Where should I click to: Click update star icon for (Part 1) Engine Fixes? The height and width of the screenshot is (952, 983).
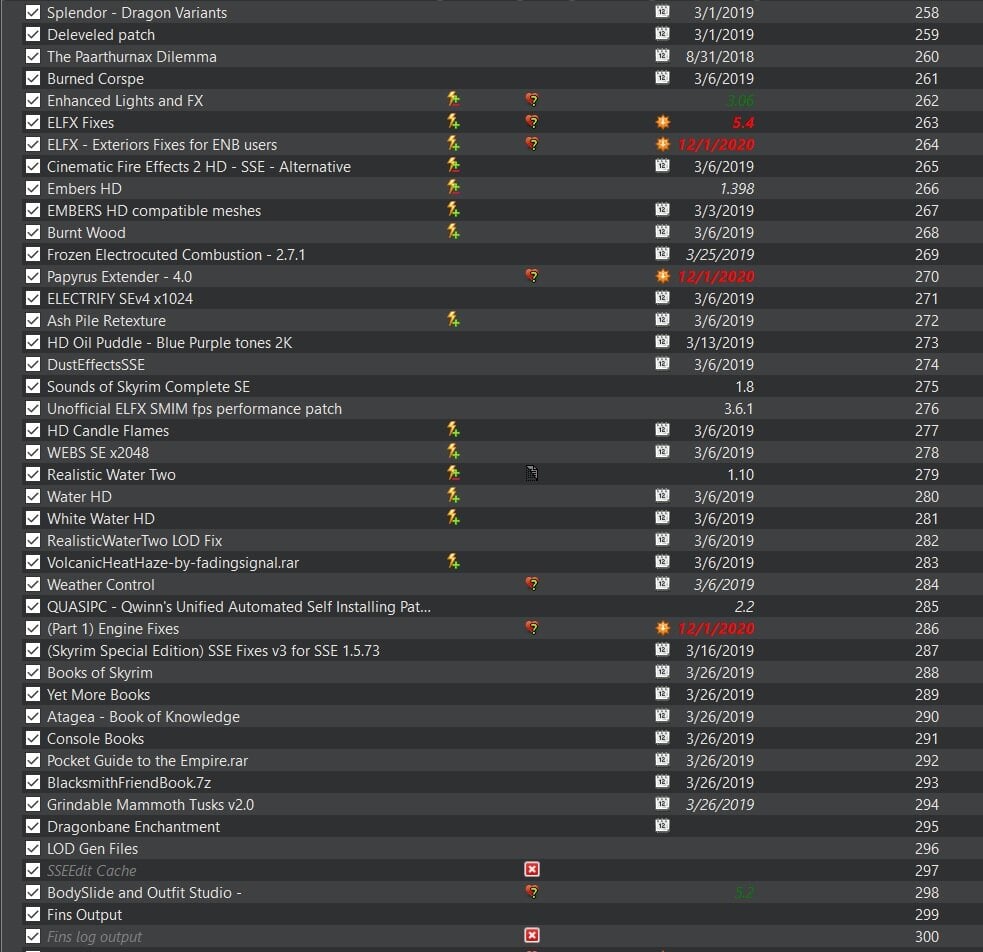click(x=662, y=628)
